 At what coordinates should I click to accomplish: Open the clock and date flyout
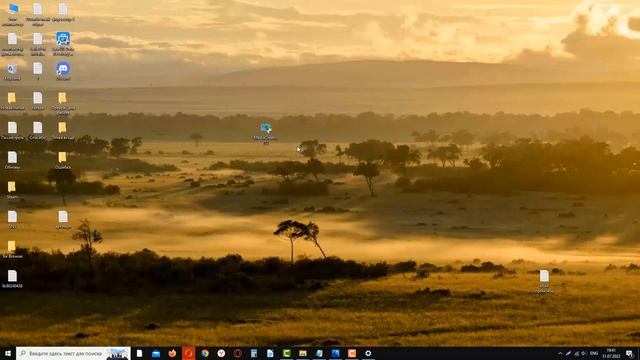[x=611, y=353]
